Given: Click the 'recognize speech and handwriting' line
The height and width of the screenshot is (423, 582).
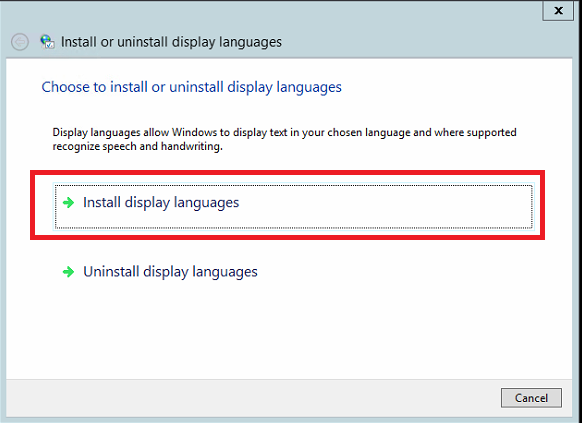Looking at the screenshot, I should coord(137,146).
